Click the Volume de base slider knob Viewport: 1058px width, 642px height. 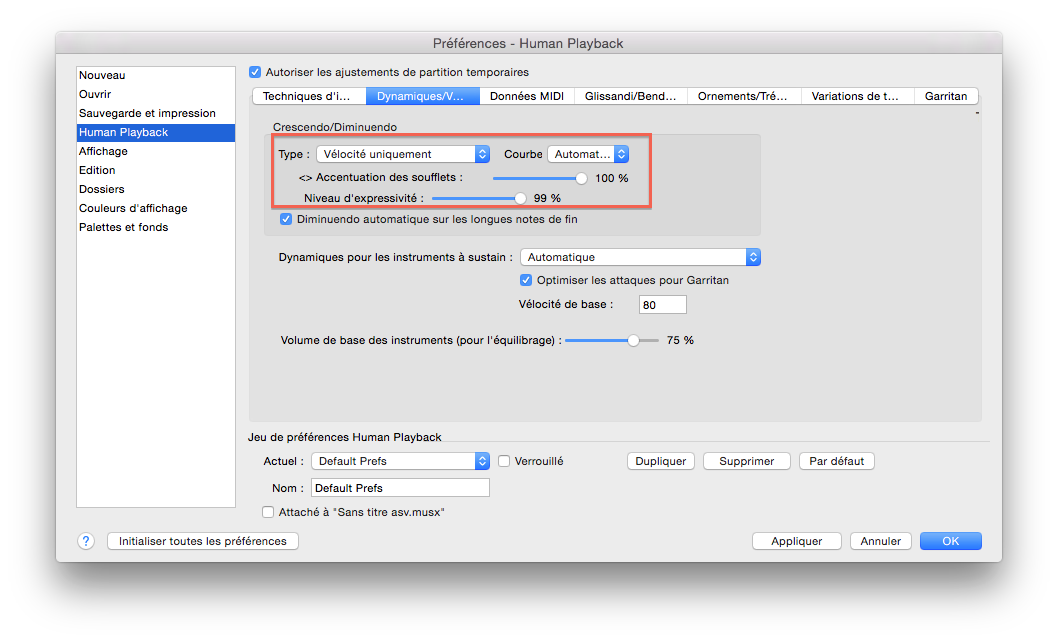(633, 340)
